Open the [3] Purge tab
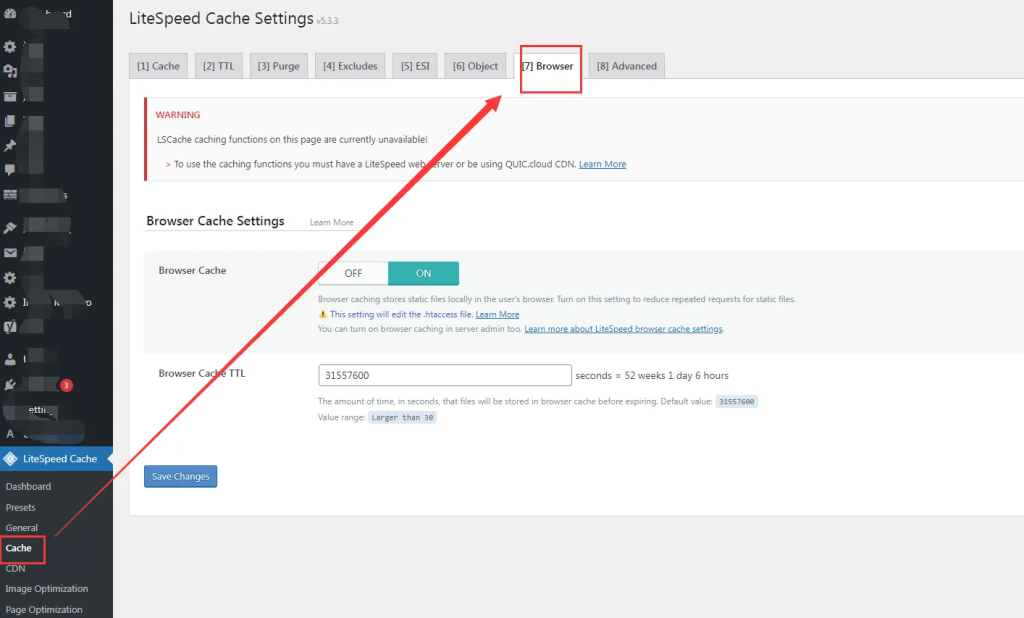This screenshot has height=618, width=1024. pyautogui.click(x=278, y=66)
